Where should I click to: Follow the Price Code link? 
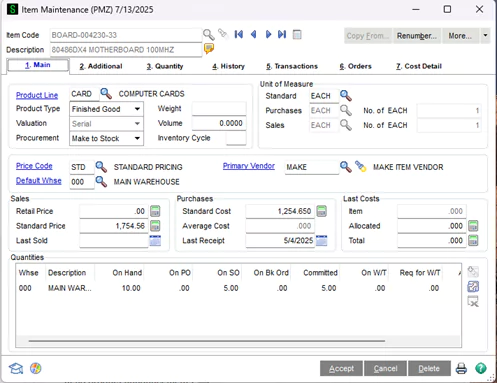coord(34,166)
